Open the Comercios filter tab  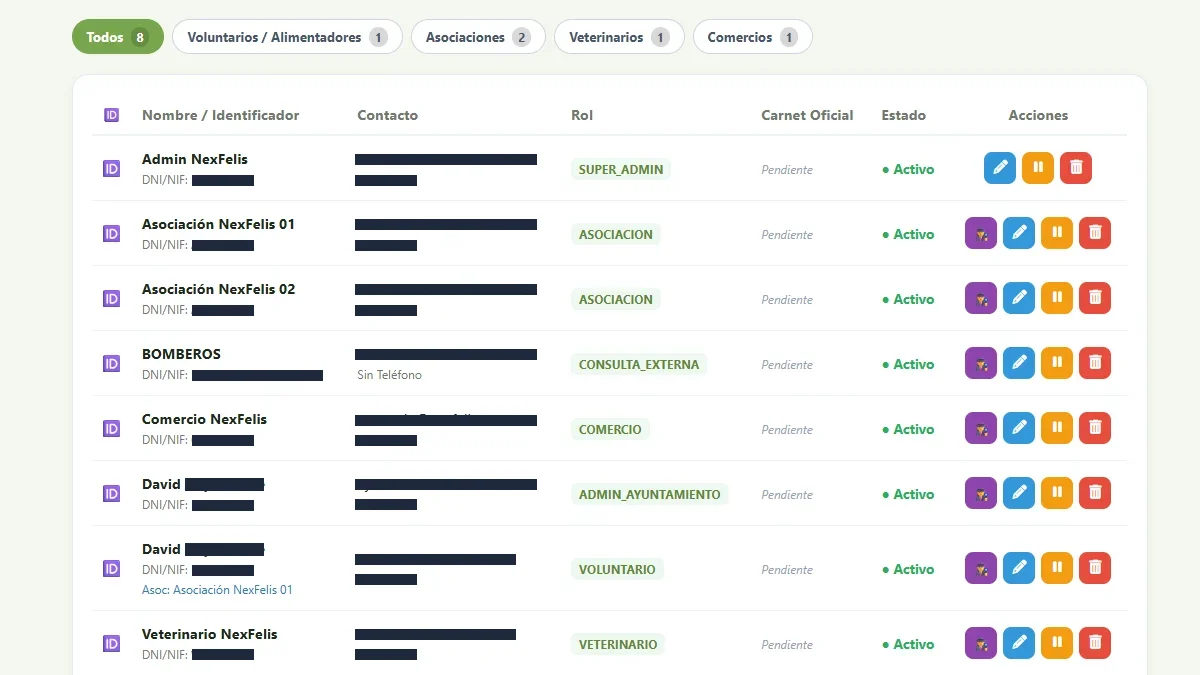coord(753,37)
